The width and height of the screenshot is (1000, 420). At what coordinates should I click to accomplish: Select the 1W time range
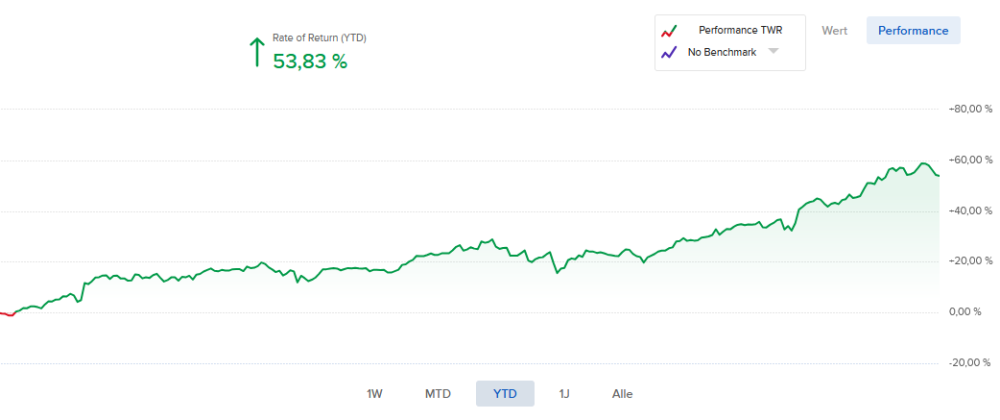coord(375,394)
